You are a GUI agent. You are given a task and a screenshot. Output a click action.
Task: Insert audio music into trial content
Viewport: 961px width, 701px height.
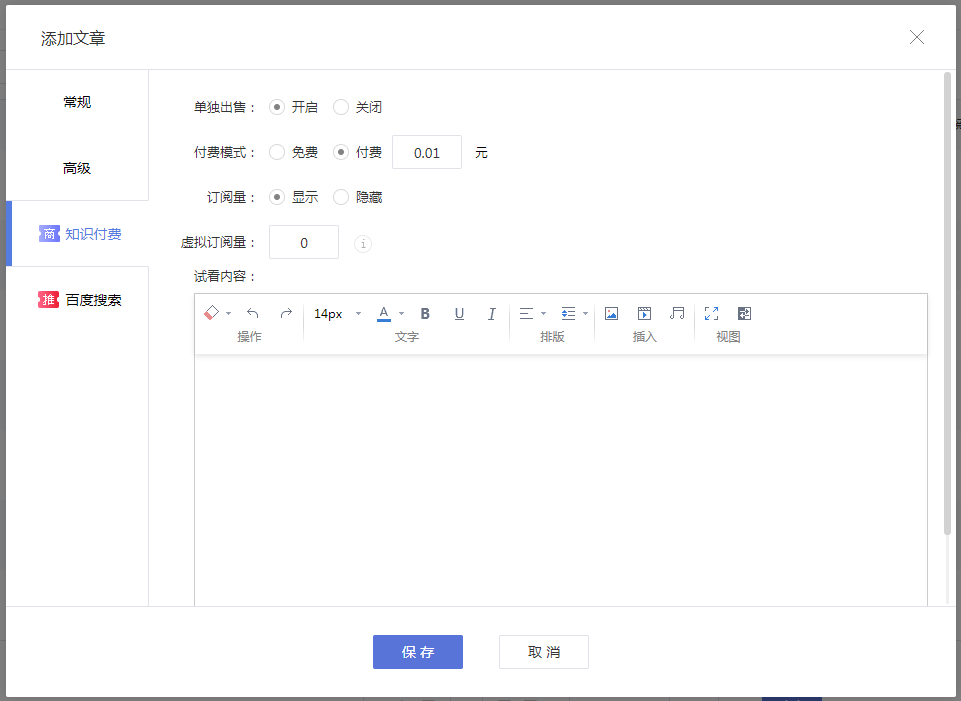coord(677,314)
